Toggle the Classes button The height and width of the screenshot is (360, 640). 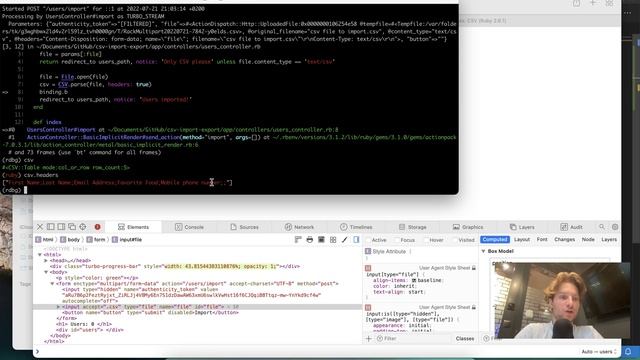[465, 338]
